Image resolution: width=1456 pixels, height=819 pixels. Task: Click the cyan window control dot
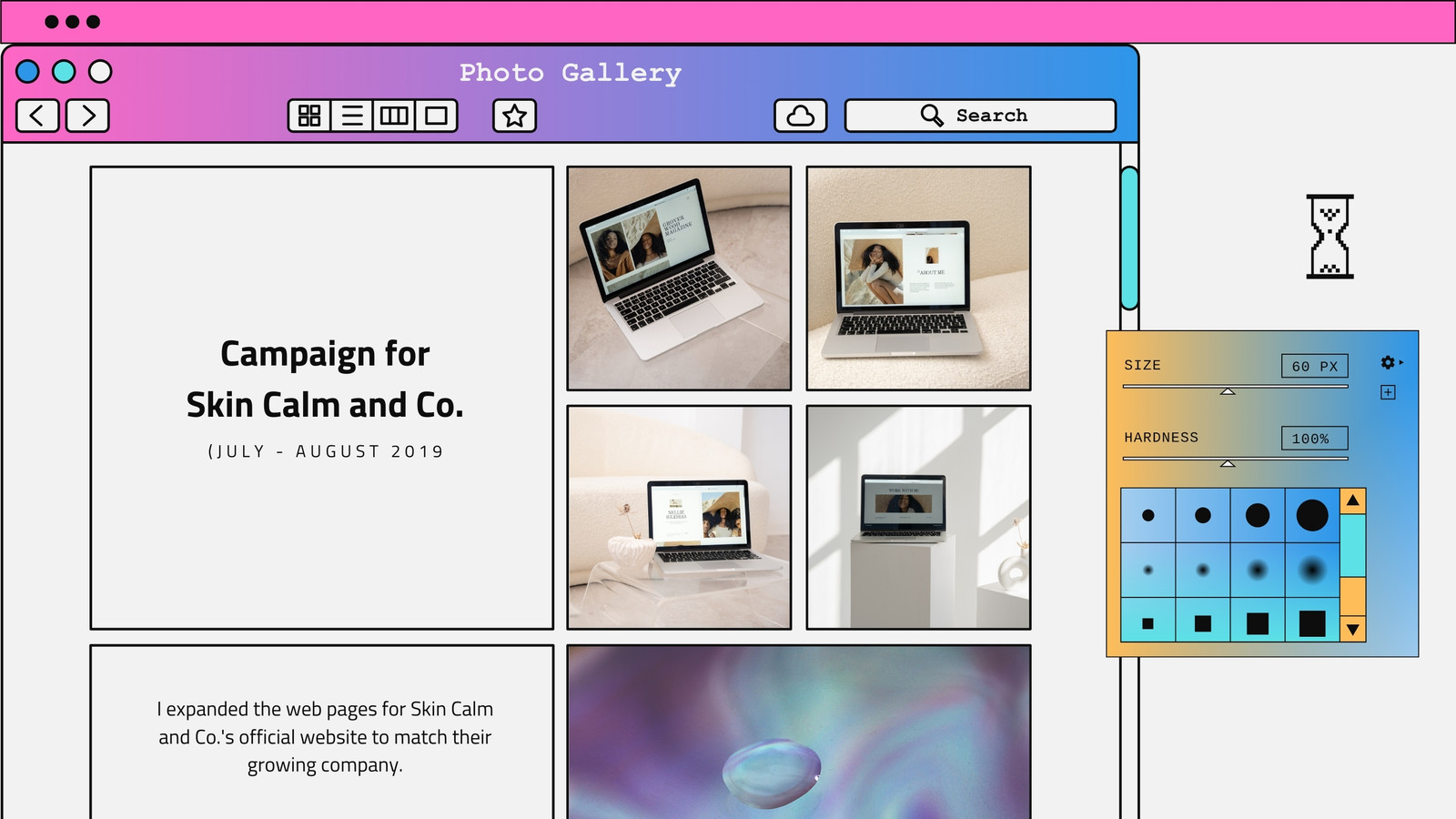click(64, 71)
